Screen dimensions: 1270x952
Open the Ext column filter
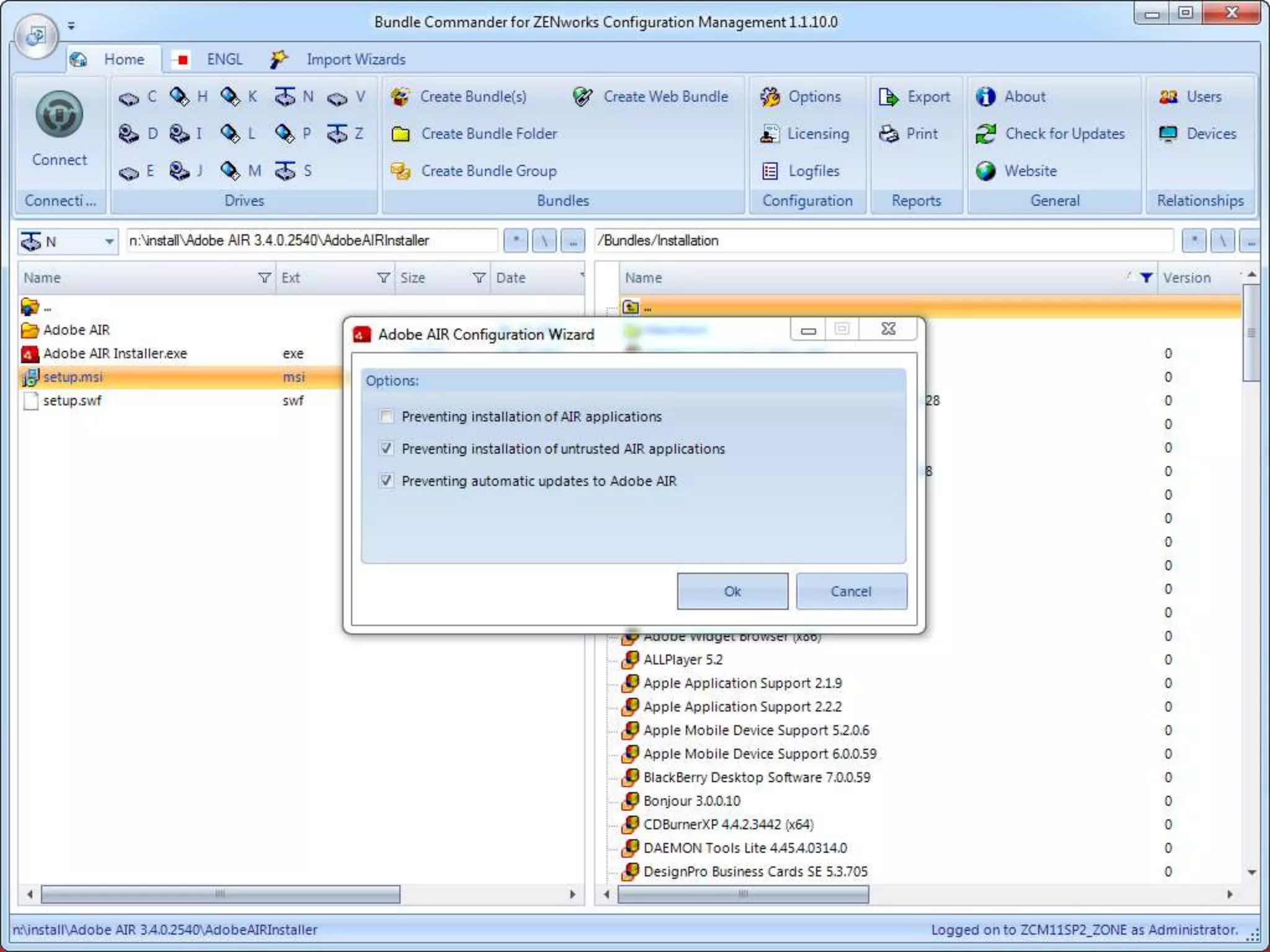[384, 278]
